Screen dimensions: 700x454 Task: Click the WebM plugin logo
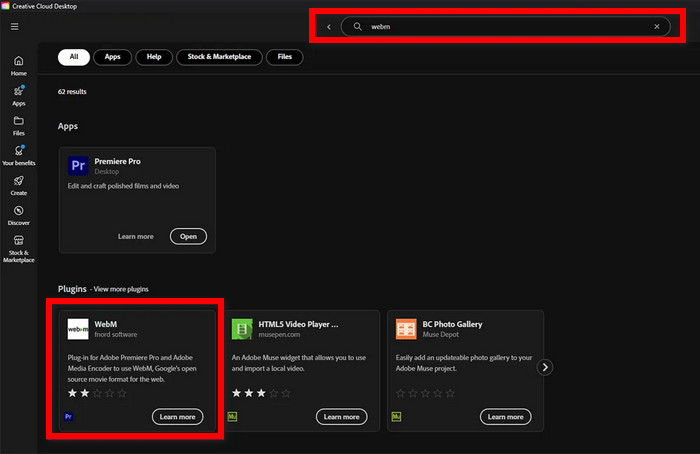pos(78,329)
